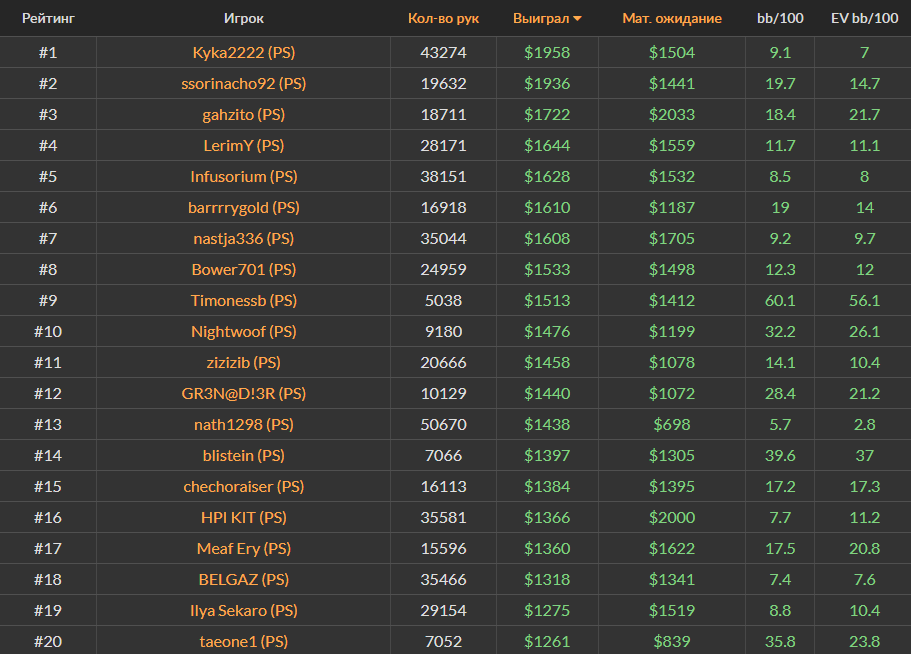This screenshot has width=911, height=654.
Task: View nath1298 (PS) player page
Action: 243,424
